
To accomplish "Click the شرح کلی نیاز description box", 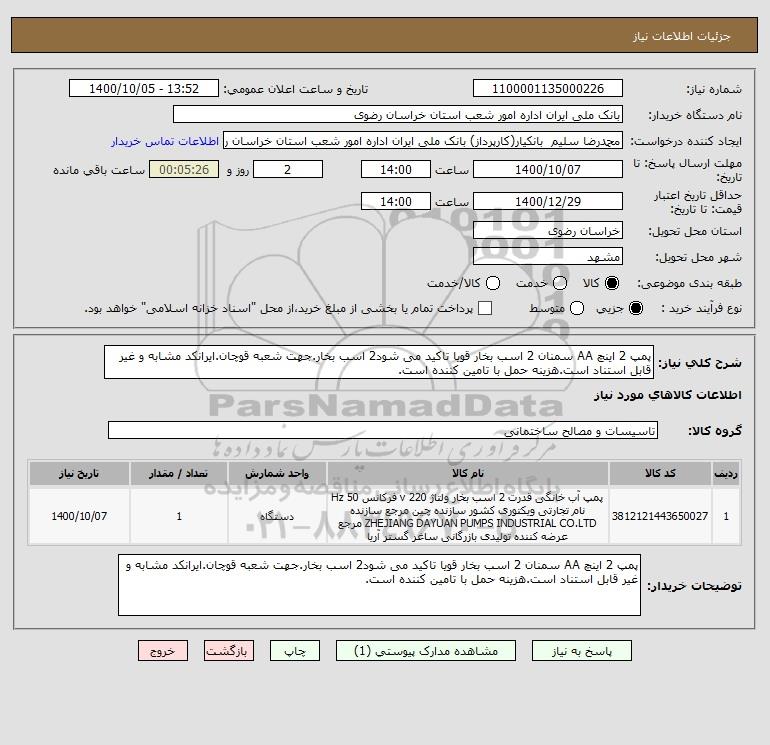I will [x=379, y=362].
